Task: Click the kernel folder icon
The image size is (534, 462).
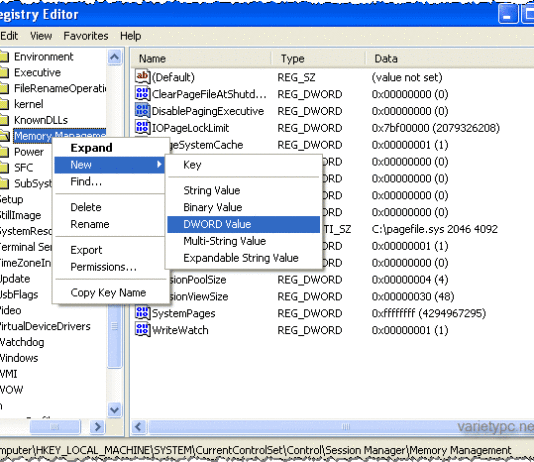Action: tap(4, 104)
